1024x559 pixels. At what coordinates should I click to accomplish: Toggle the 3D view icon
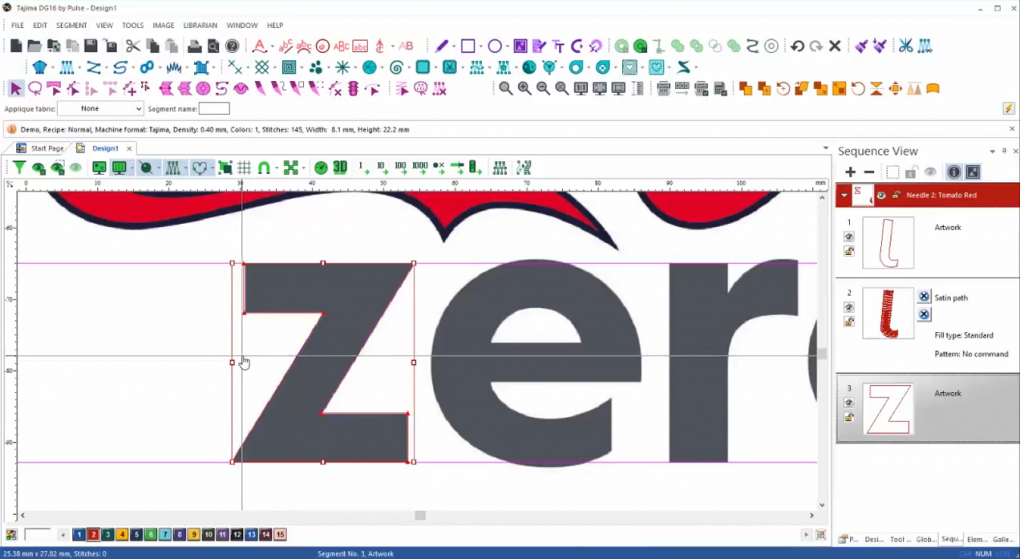pyautogui.click(x=340, y=168)
